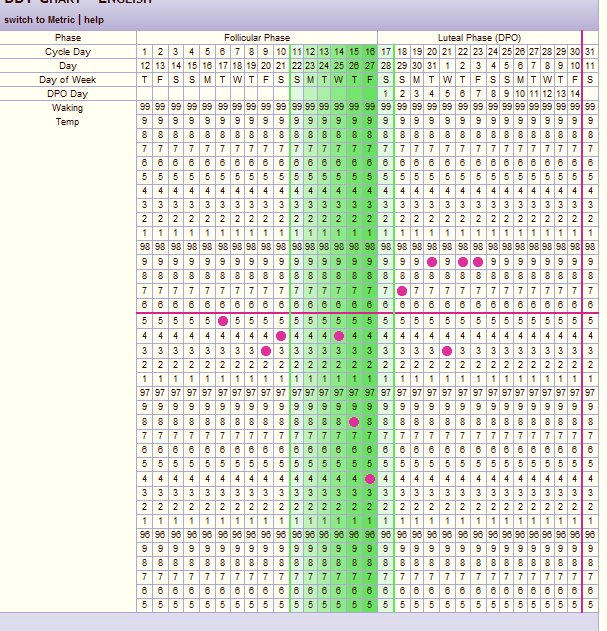Click the '98' temperature cell for cycle day 12
This screenshot has width=607, height=631.
click(310, 247)
